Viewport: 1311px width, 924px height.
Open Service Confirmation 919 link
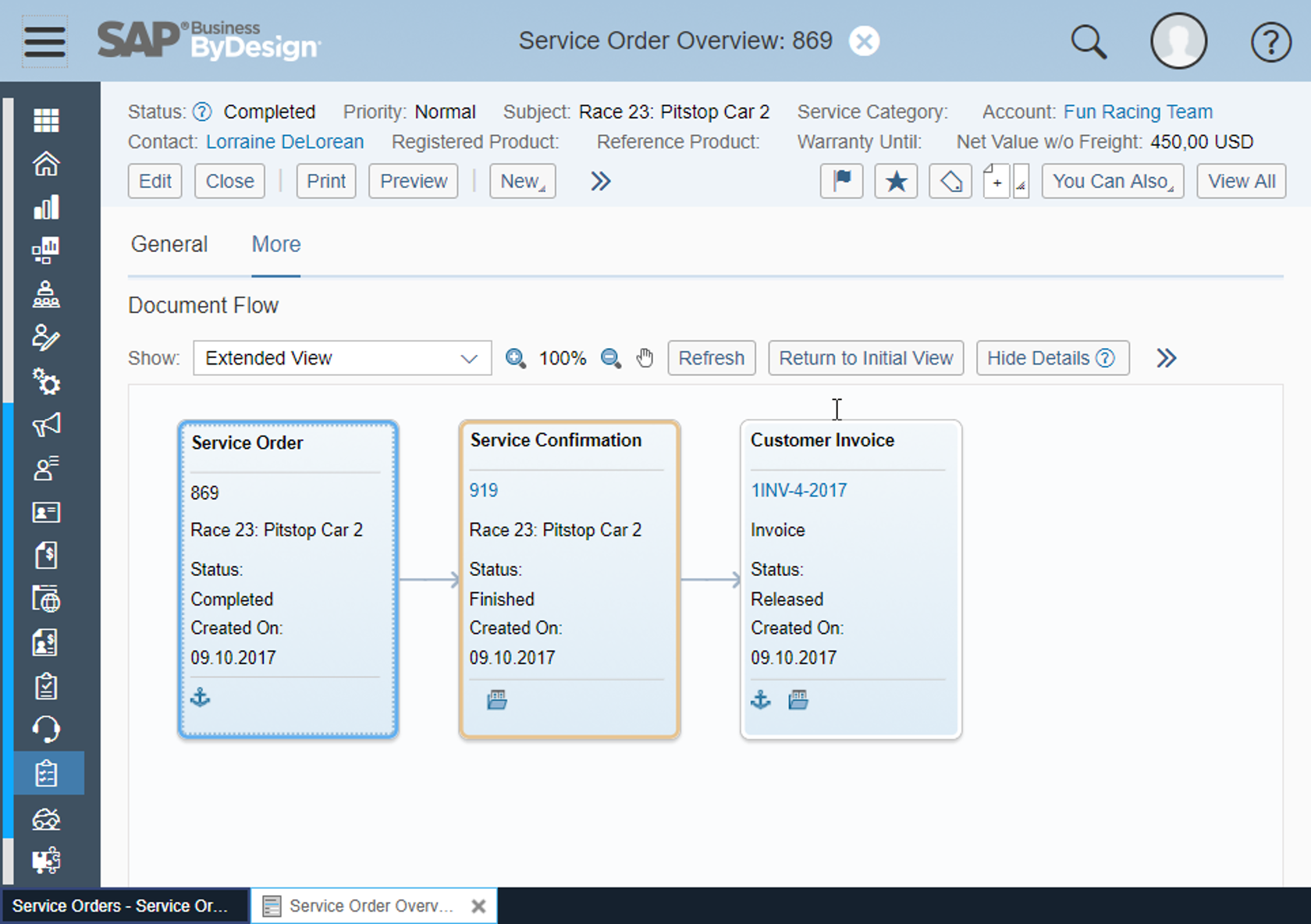point(483,490)
